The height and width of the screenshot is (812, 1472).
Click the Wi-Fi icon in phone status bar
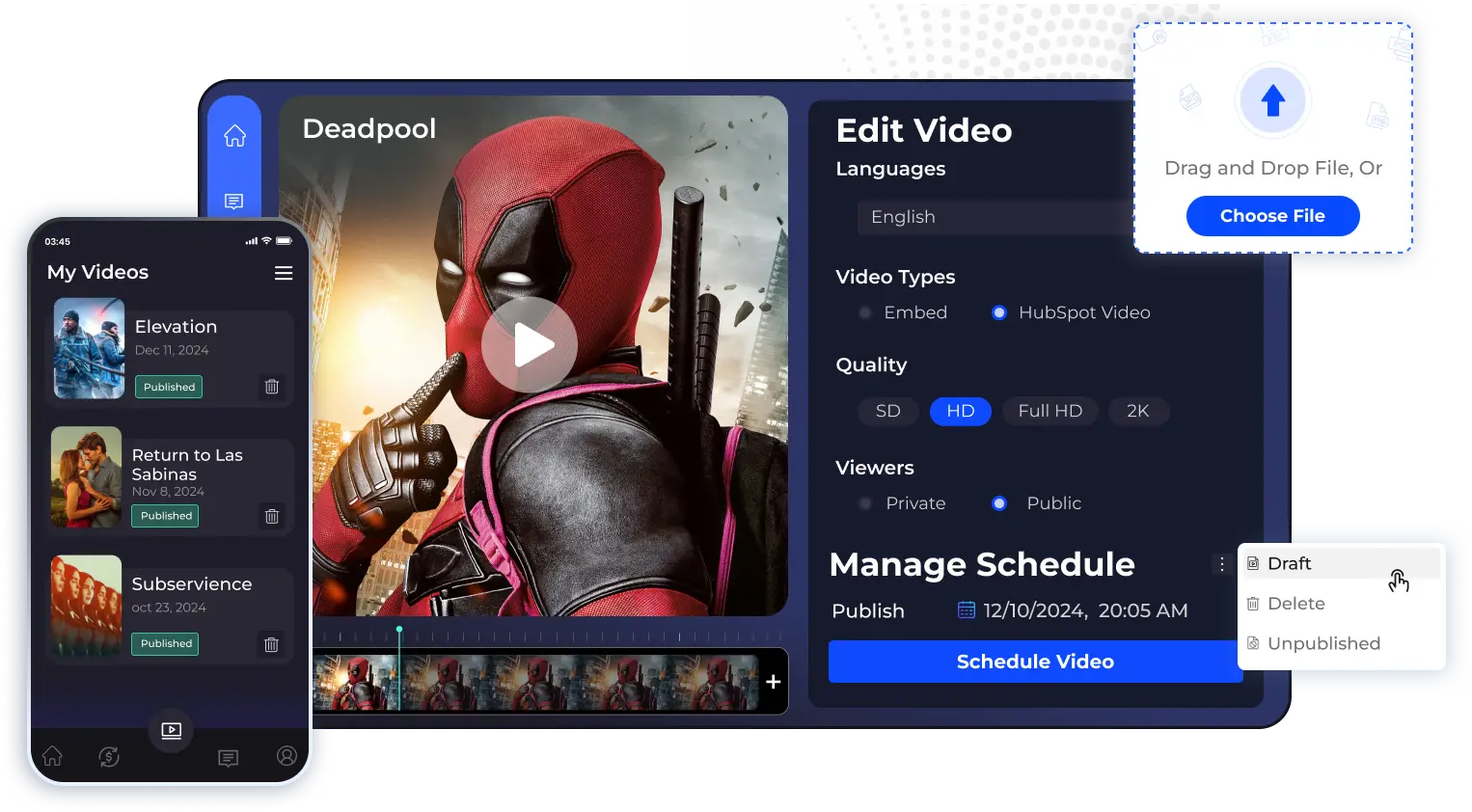[267, 241]
